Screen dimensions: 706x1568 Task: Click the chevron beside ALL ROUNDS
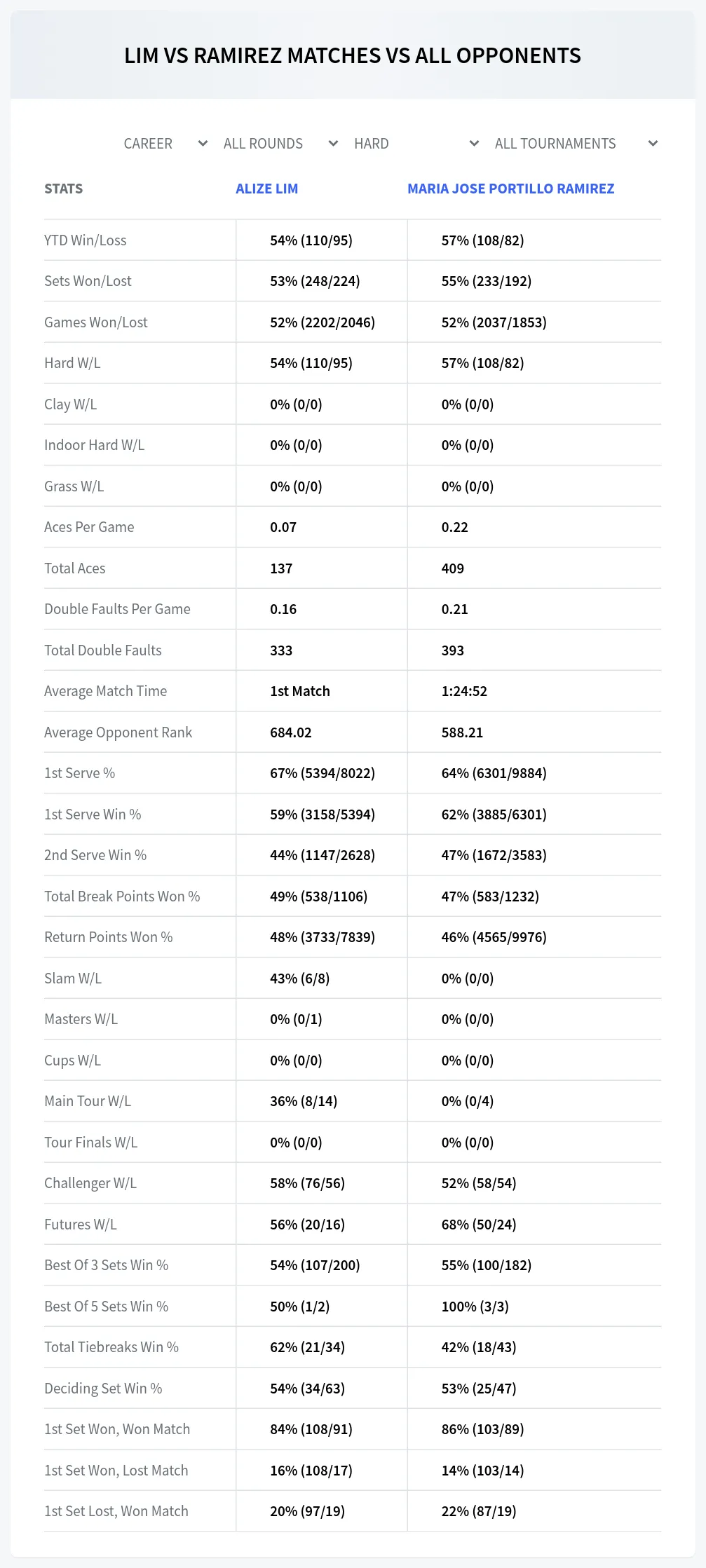(334, 144)
